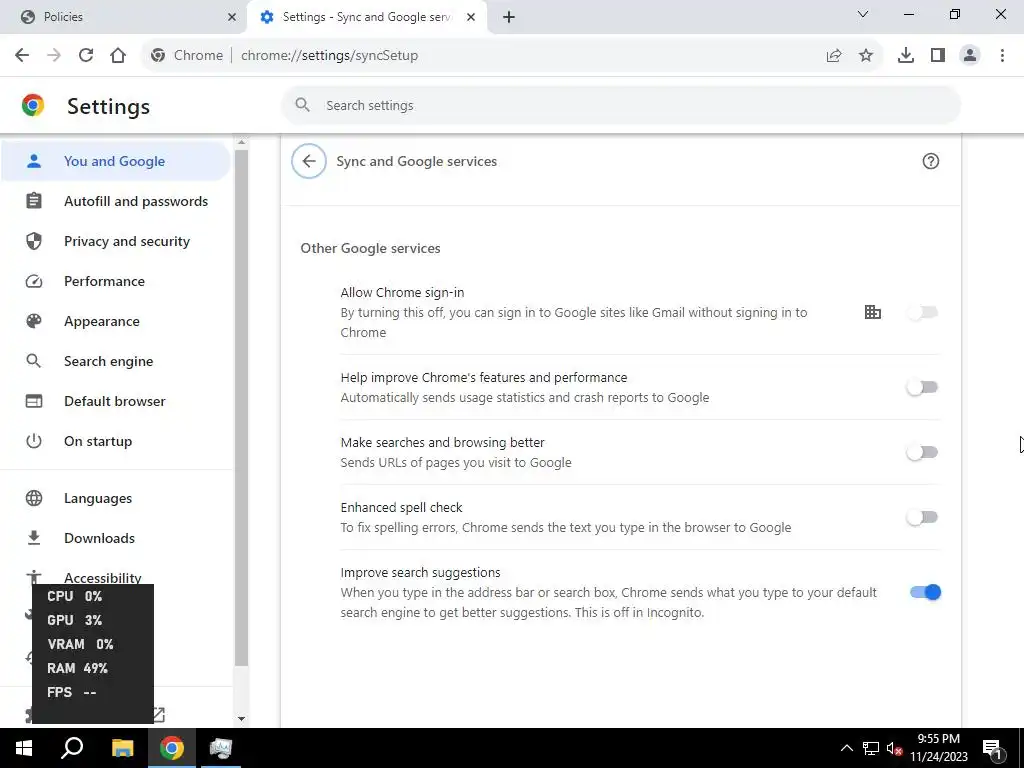
Task: Open Chrome three-dot menu
Action: pos(1002,56)
